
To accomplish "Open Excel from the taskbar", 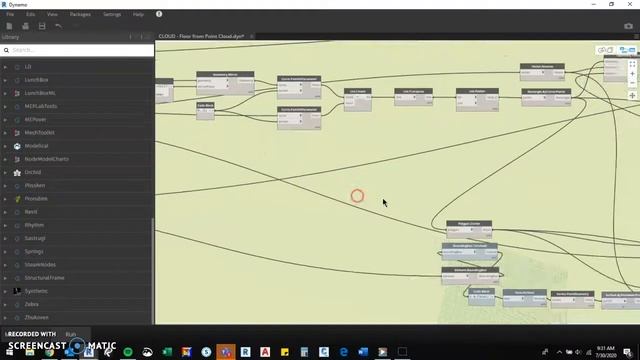I will coord(167,352).
